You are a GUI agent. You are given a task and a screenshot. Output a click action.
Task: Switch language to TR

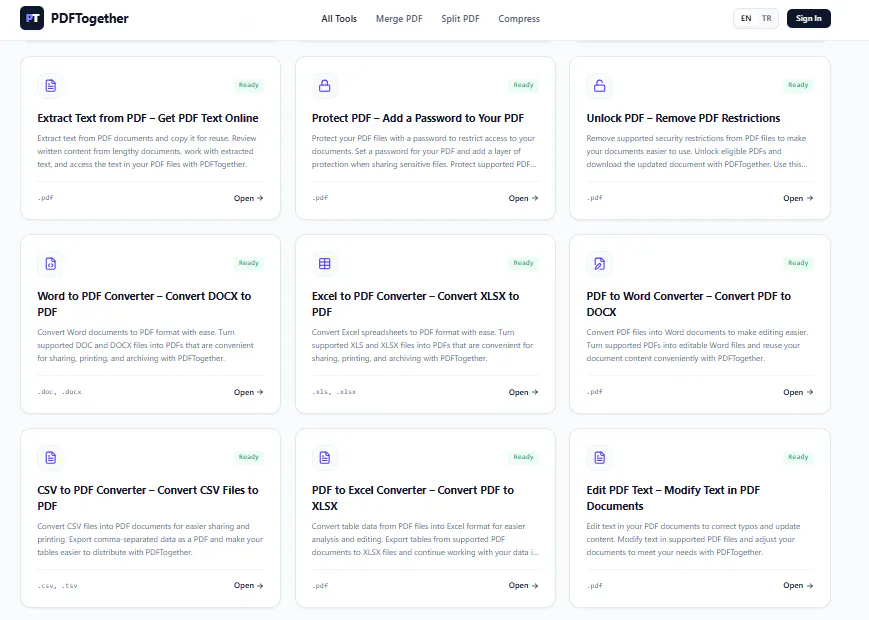766,18
